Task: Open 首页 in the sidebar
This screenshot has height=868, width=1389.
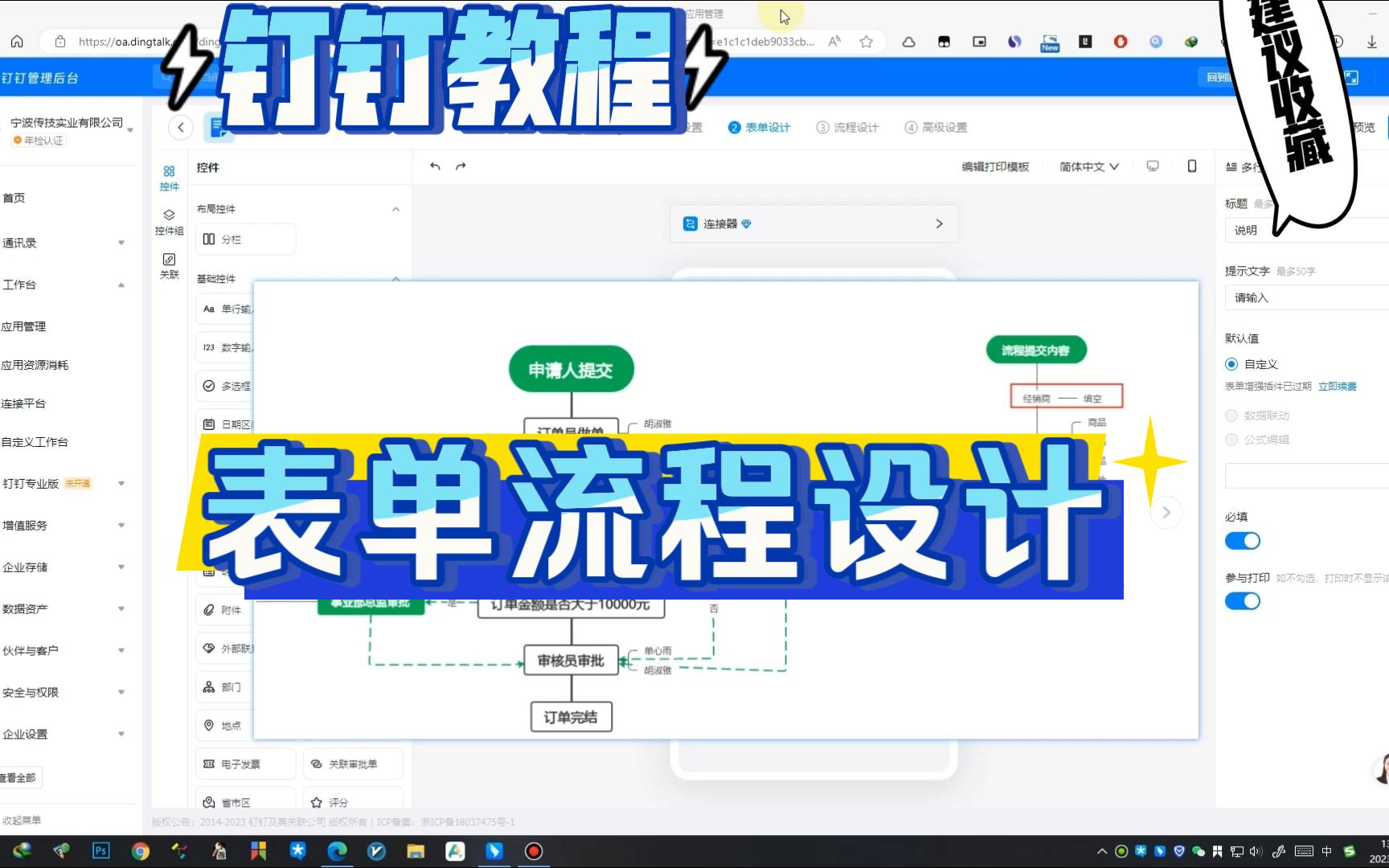Action: (x=14, y=198)
